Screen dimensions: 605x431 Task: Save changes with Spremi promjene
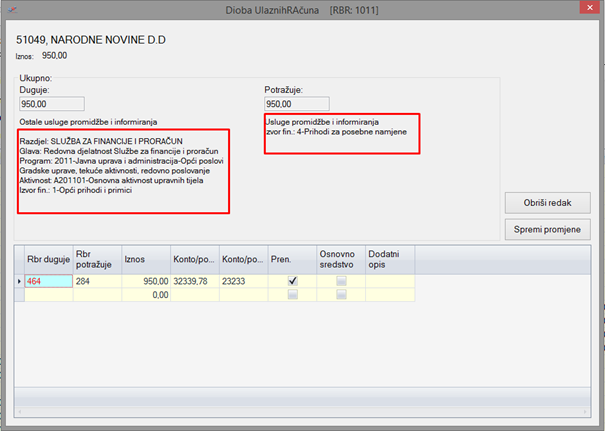(x=550, y=230)
